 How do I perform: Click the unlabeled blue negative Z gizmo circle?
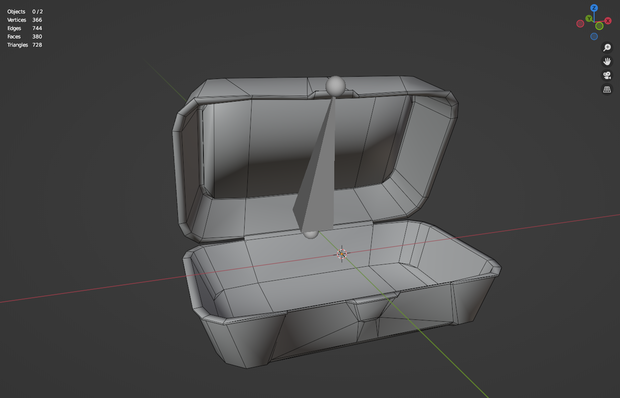click(594, 36)
